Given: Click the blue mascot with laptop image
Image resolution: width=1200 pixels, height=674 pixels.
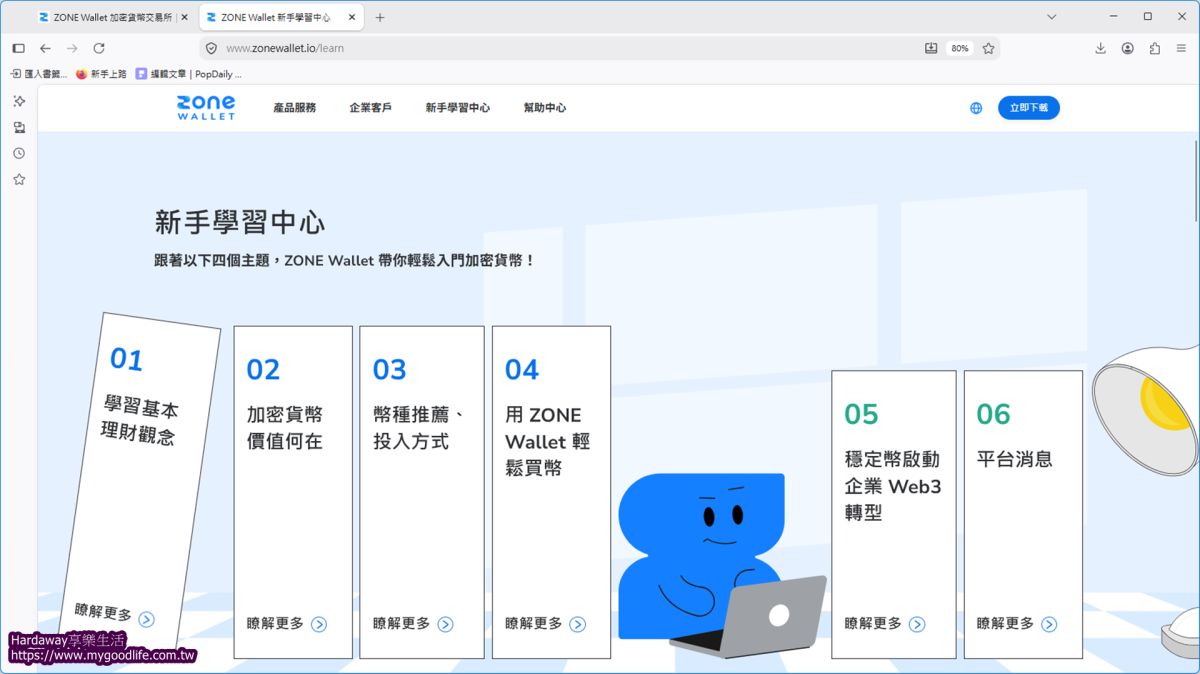Looking at the screenshot, I should pos(722,565).
